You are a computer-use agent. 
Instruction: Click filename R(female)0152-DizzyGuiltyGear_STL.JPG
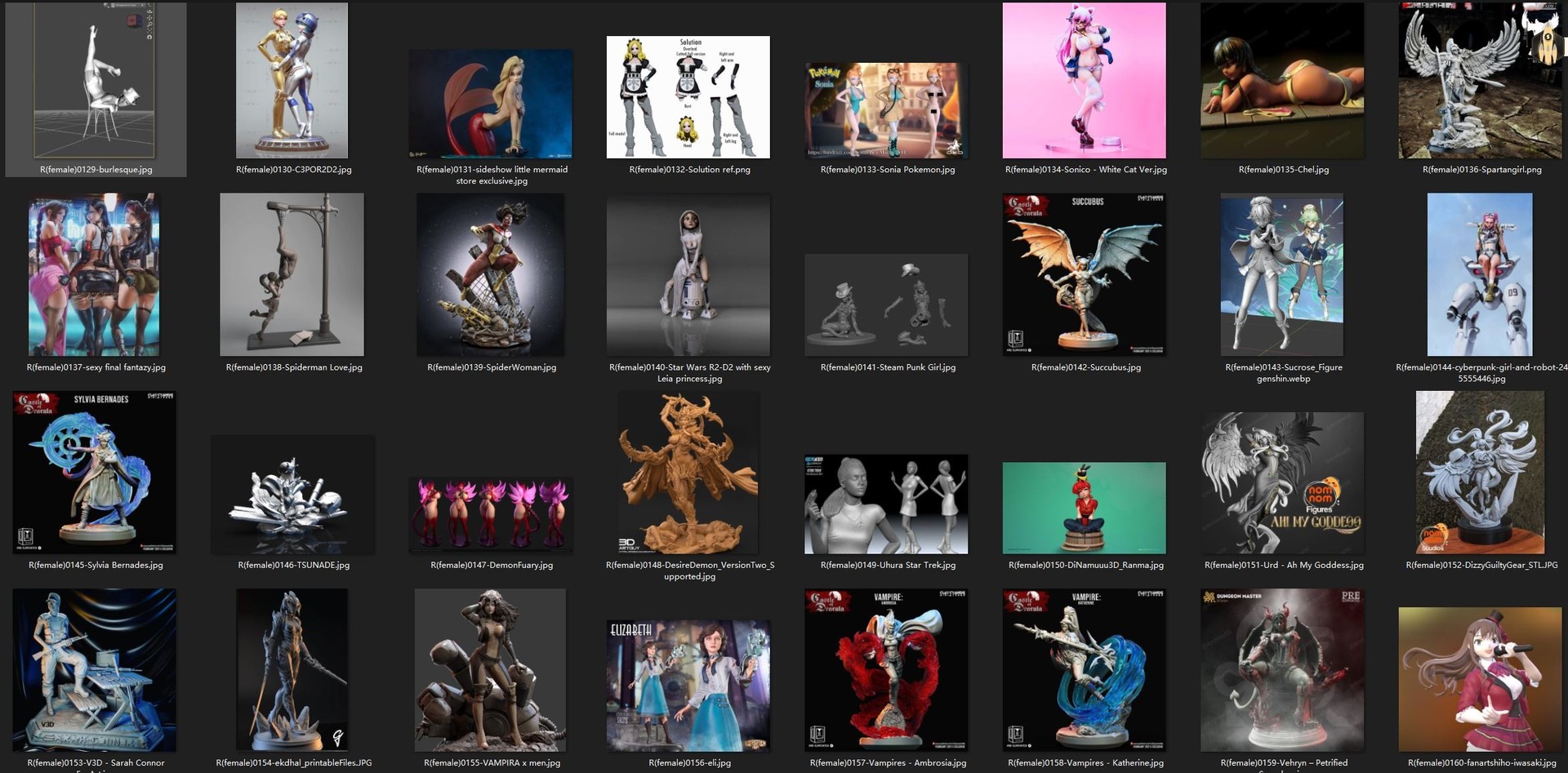coord(1481,565)
